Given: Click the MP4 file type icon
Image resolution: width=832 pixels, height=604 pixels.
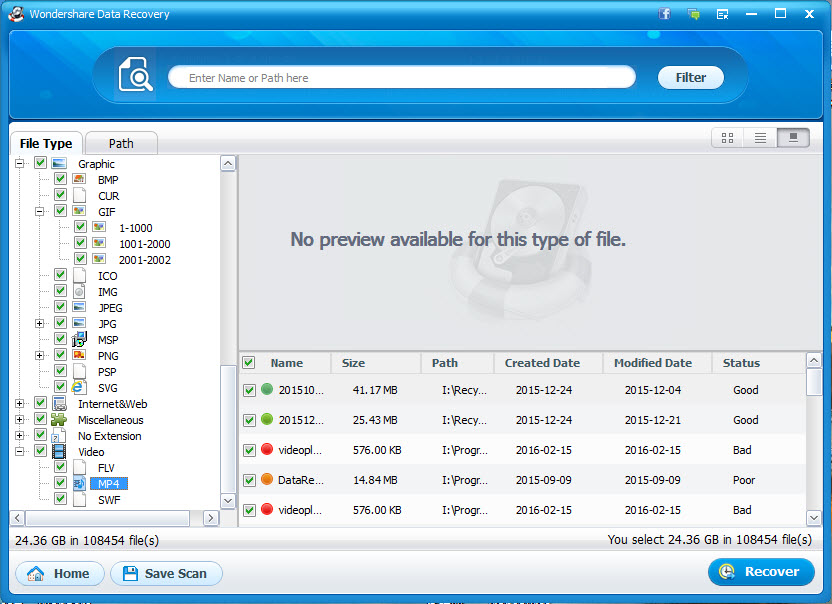Looking at the screenshot, I should (79, 483).
